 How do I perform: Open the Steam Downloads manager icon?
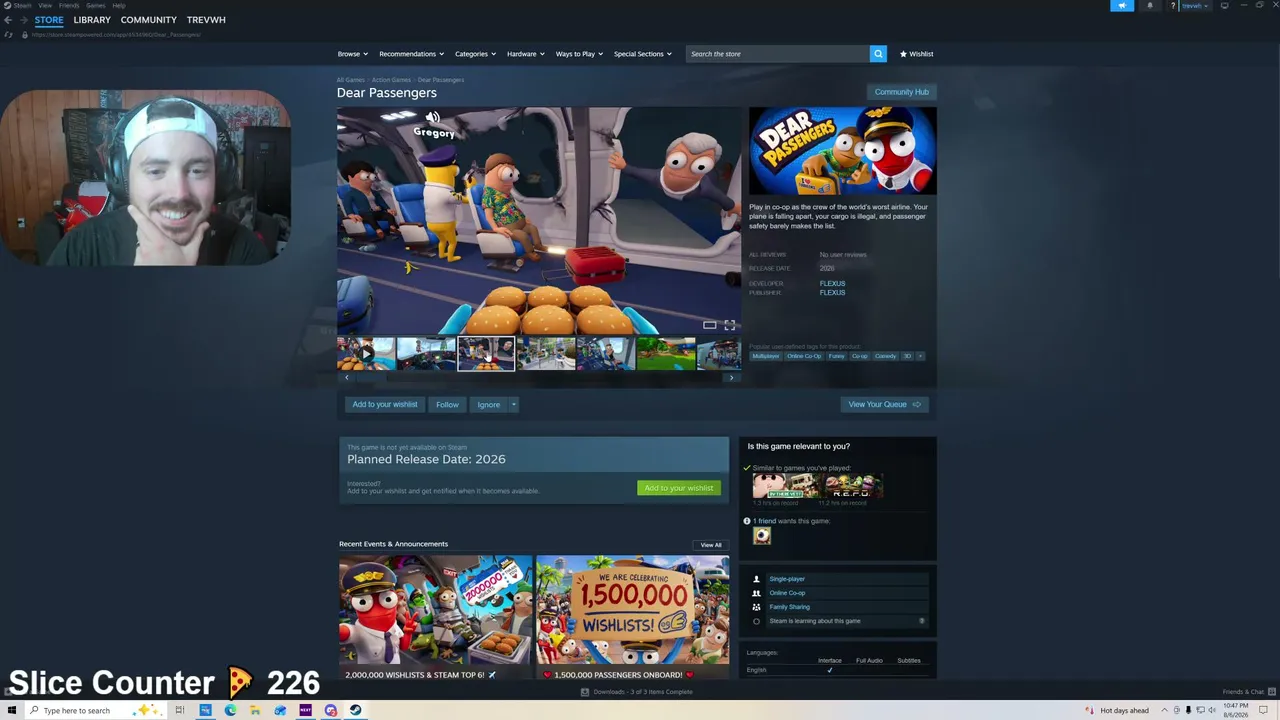coord(585,692)
